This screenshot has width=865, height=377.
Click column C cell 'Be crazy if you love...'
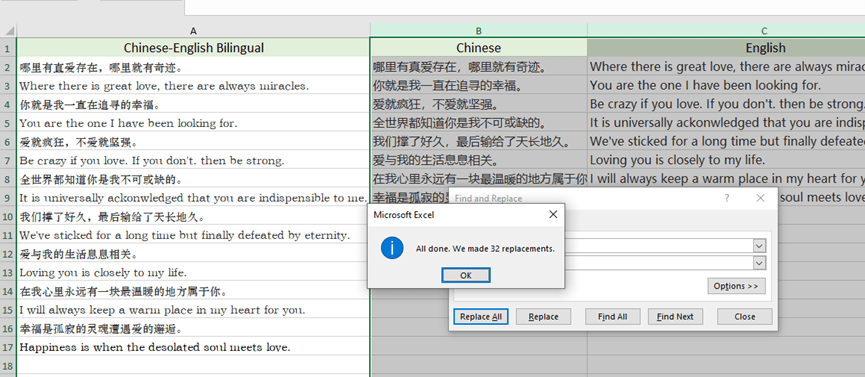(x=726, y=104)
